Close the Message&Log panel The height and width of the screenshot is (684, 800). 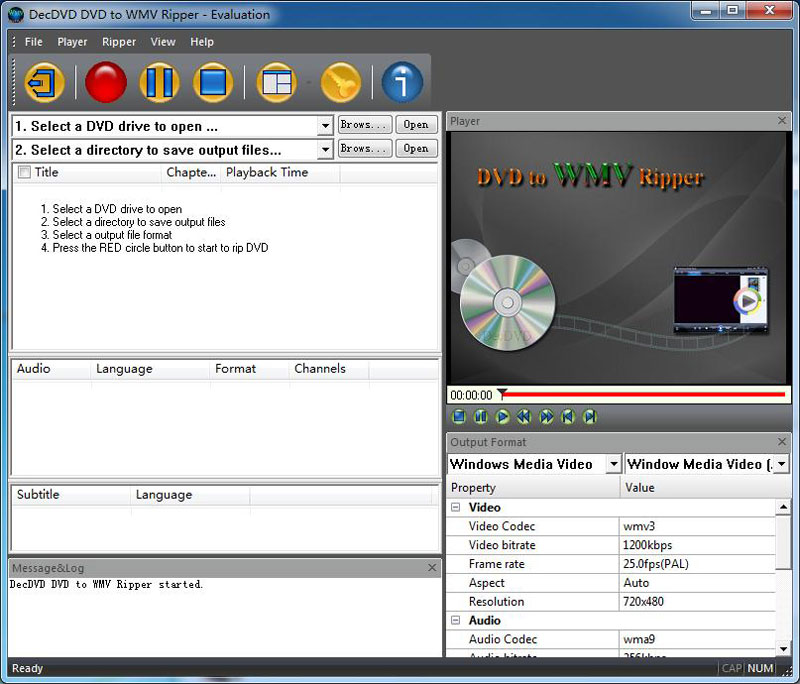(432, 568)
